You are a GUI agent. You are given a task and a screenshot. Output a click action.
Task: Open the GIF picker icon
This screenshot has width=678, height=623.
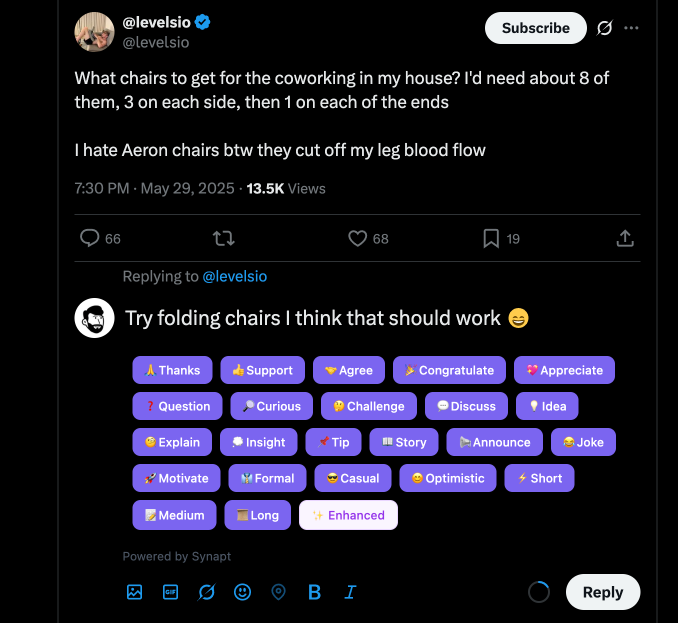(170, 592)
